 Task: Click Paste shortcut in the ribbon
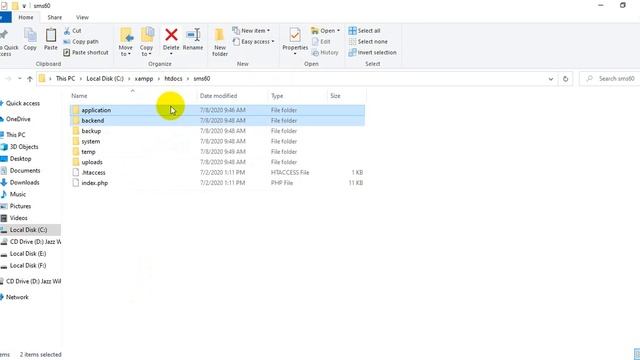pos(86,53)
